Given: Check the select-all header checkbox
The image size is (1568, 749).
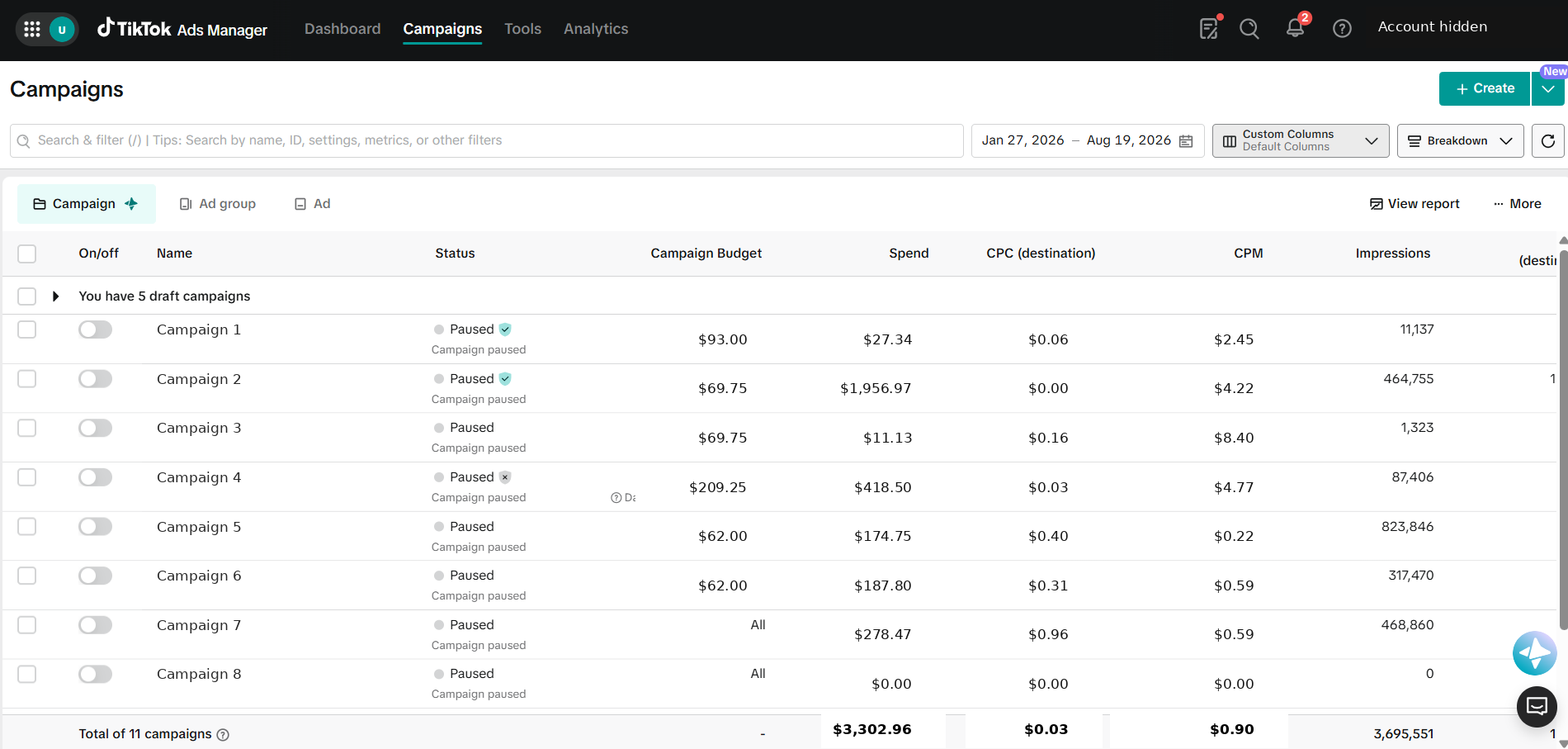Looking at the screenshot, I should (27, 254).
